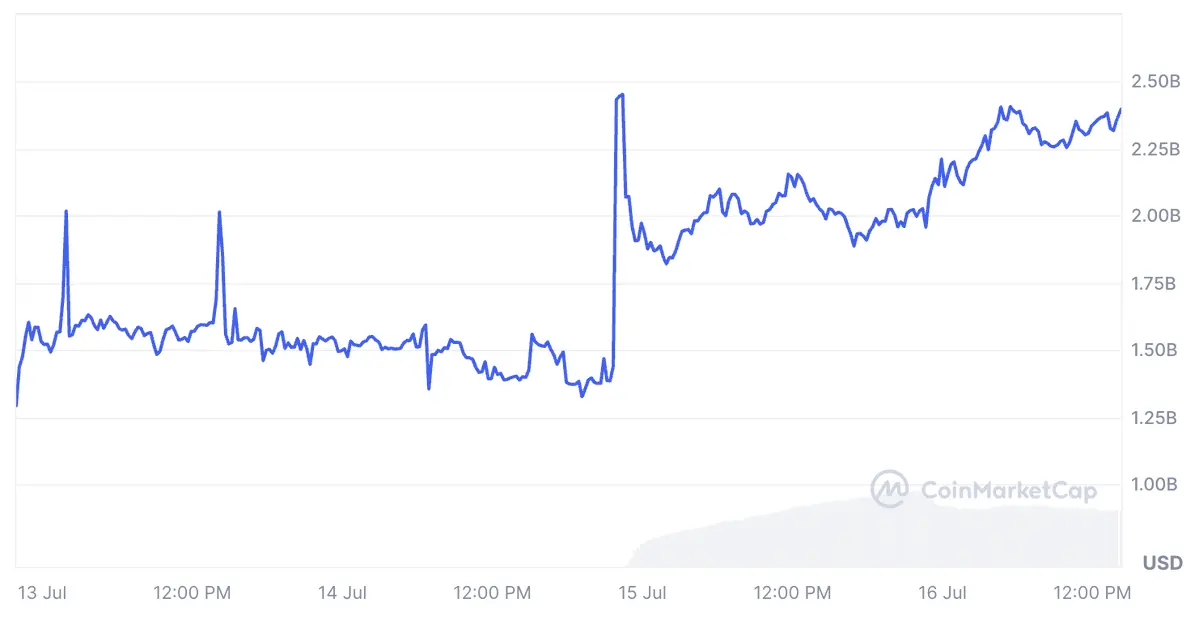
Task: Select the 16 Jul date label
Action: tap(942, 593)
